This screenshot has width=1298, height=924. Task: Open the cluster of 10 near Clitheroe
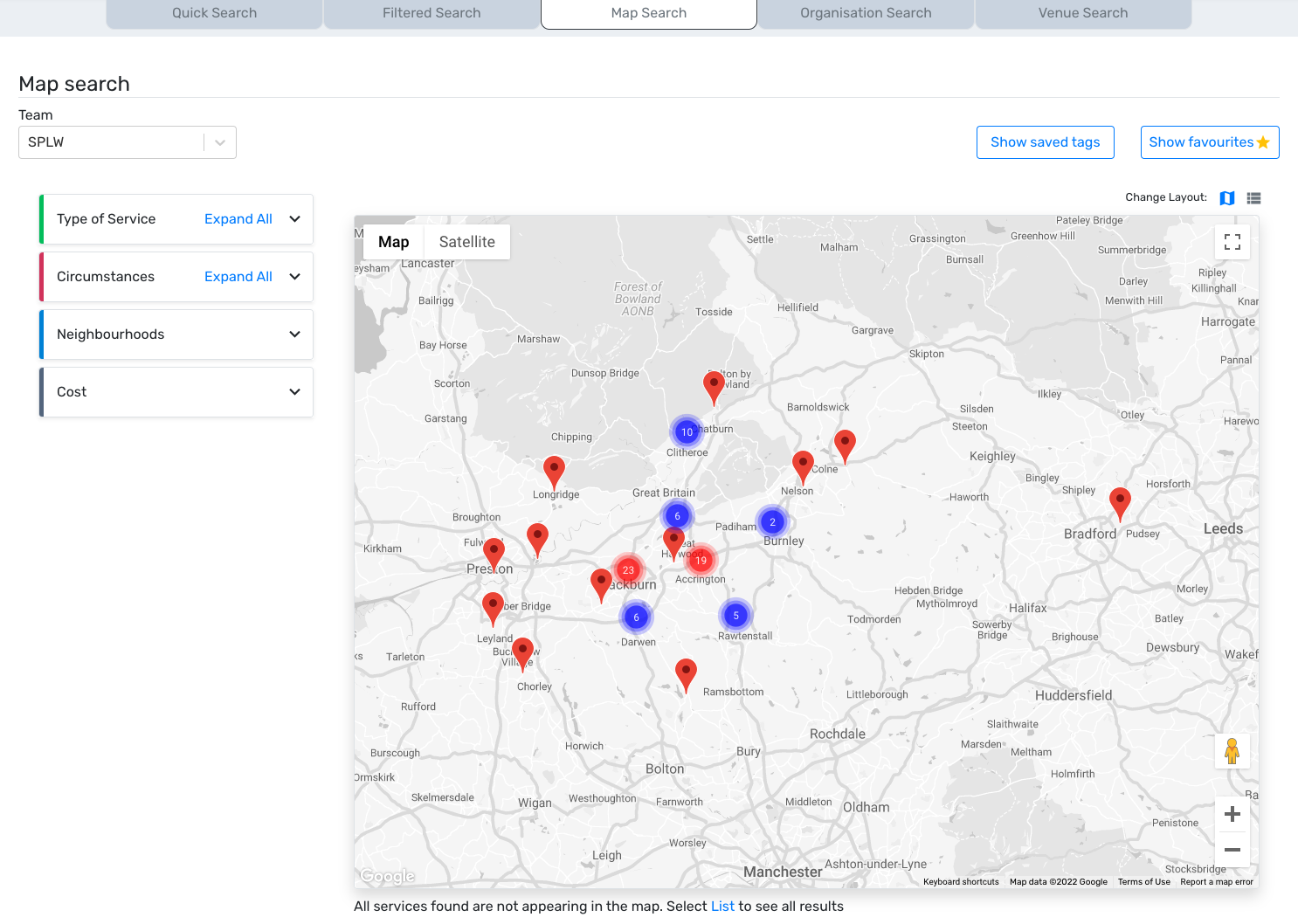tap(687, 431)
